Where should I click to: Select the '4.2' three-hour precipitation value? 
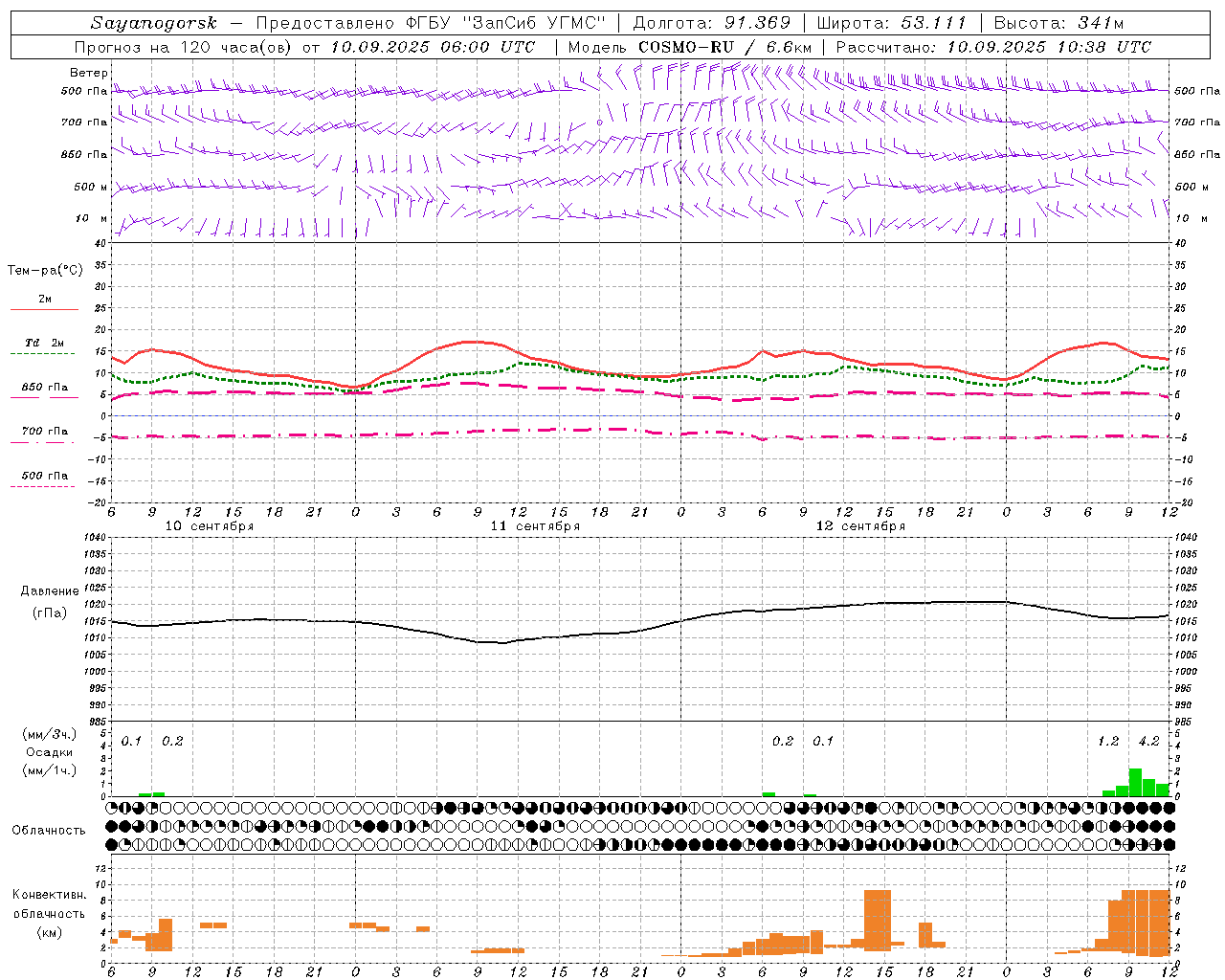[x=1149, y=742]
